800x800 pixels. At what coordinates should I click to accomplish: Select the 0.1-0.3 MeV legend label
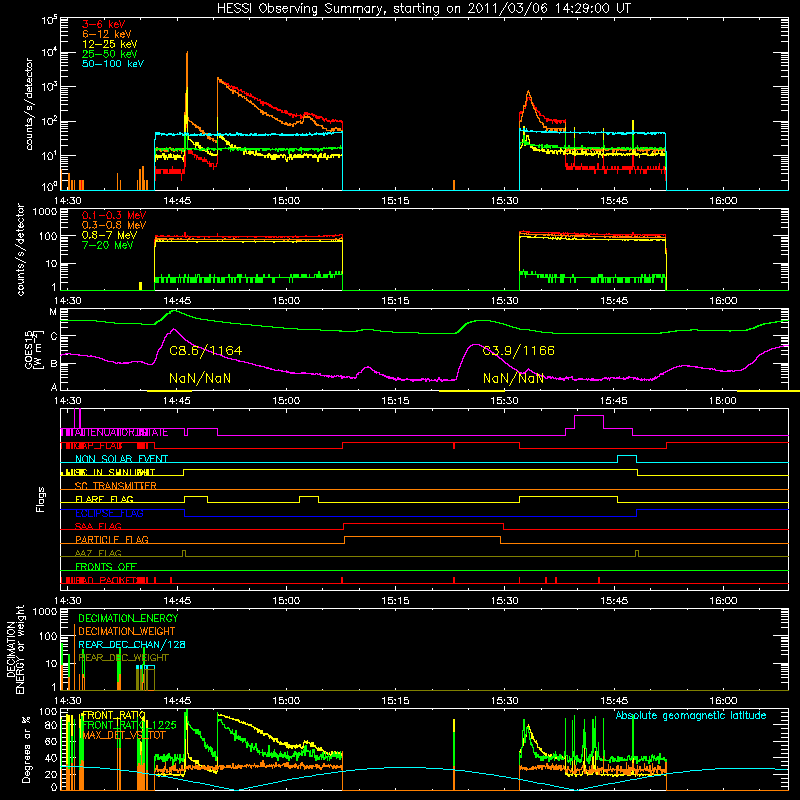[114, 215]
